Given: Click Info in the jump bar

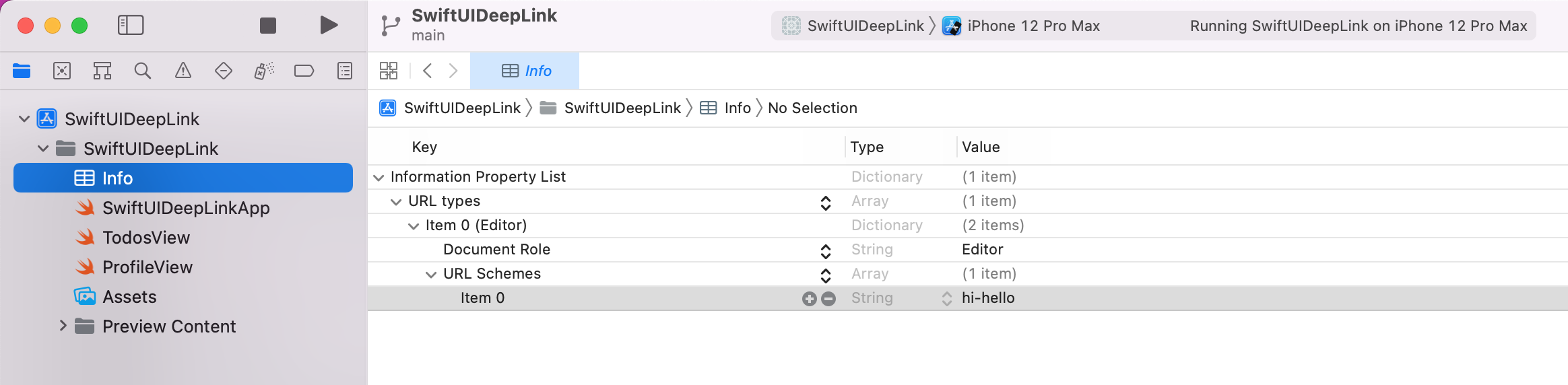Looking at the screenshot, I should coord(726,108).
